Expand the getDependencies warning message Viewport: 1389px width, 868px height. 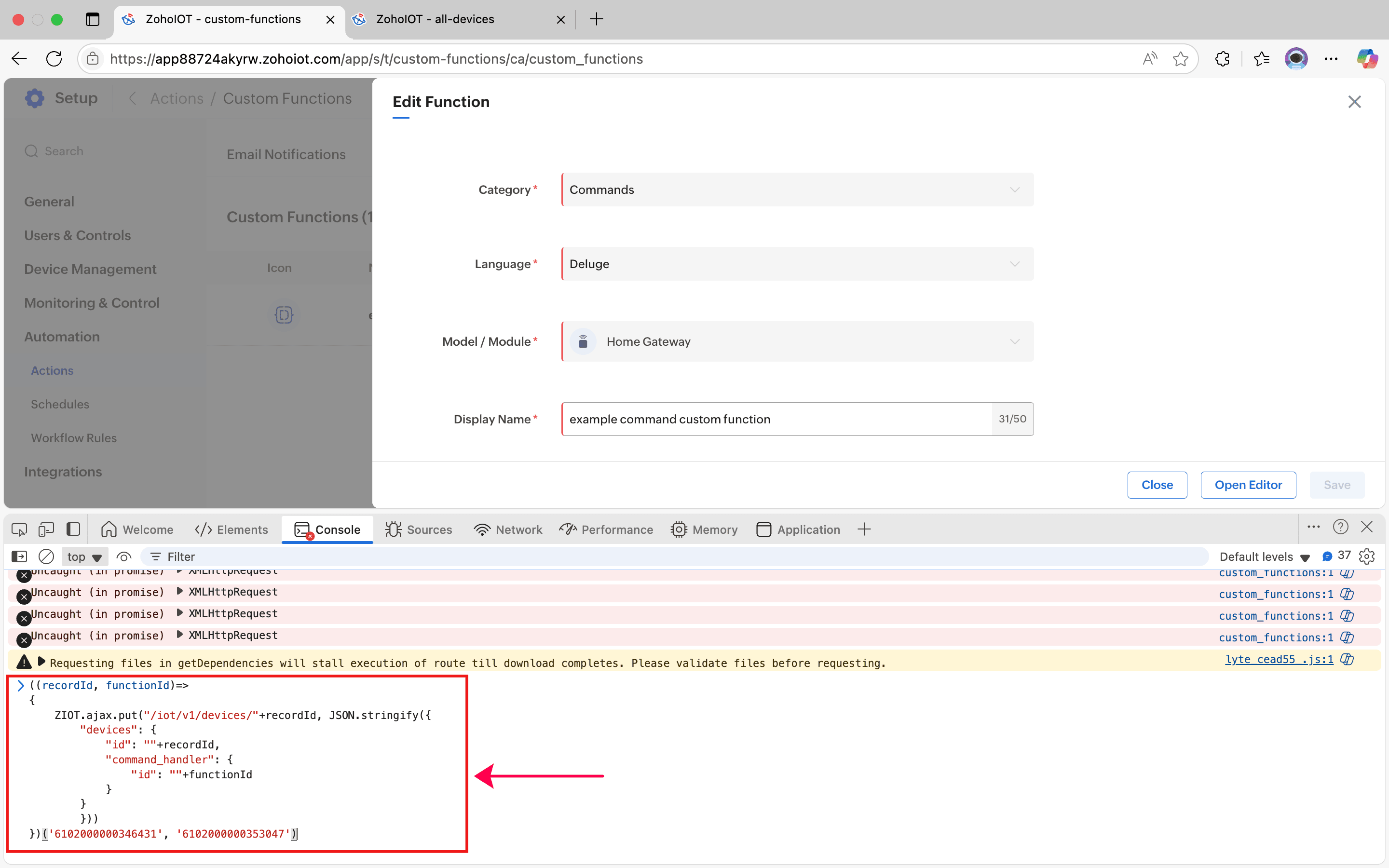(41, 662)
